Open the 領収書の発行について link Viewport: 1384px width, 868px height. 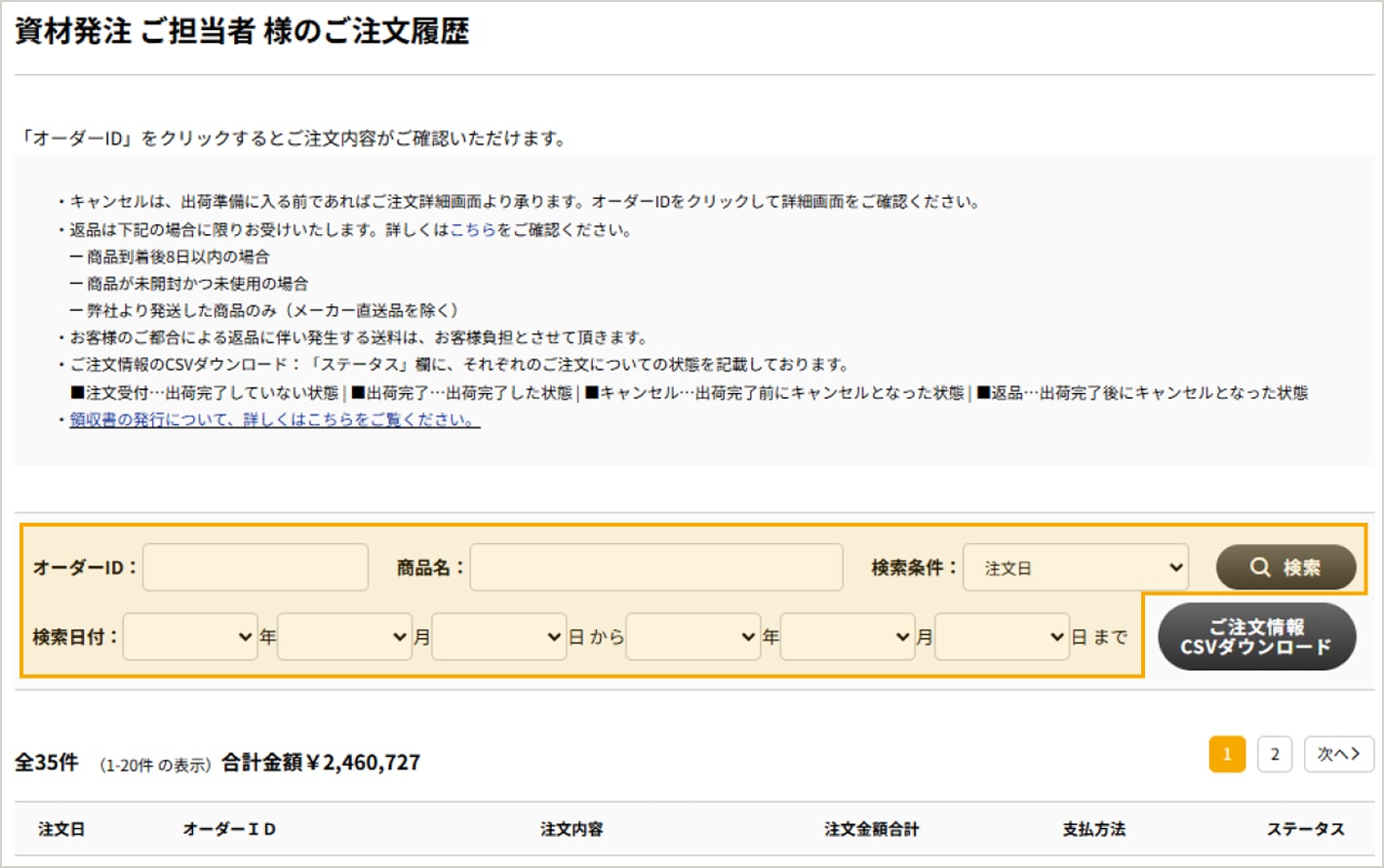[x=274, y=419]
